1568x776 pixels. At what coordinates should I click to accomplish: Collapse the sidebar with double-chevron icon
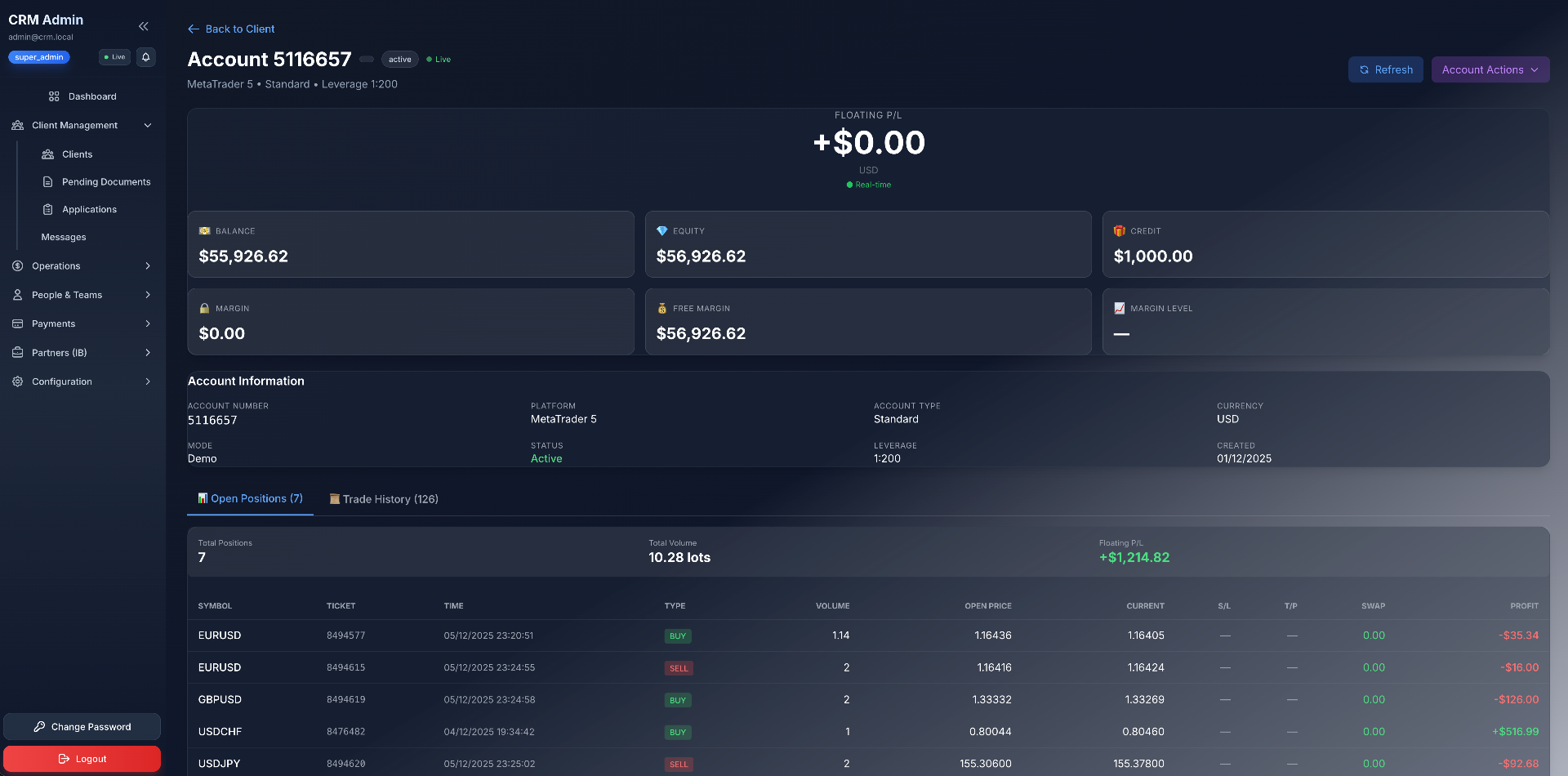(144, 26)
